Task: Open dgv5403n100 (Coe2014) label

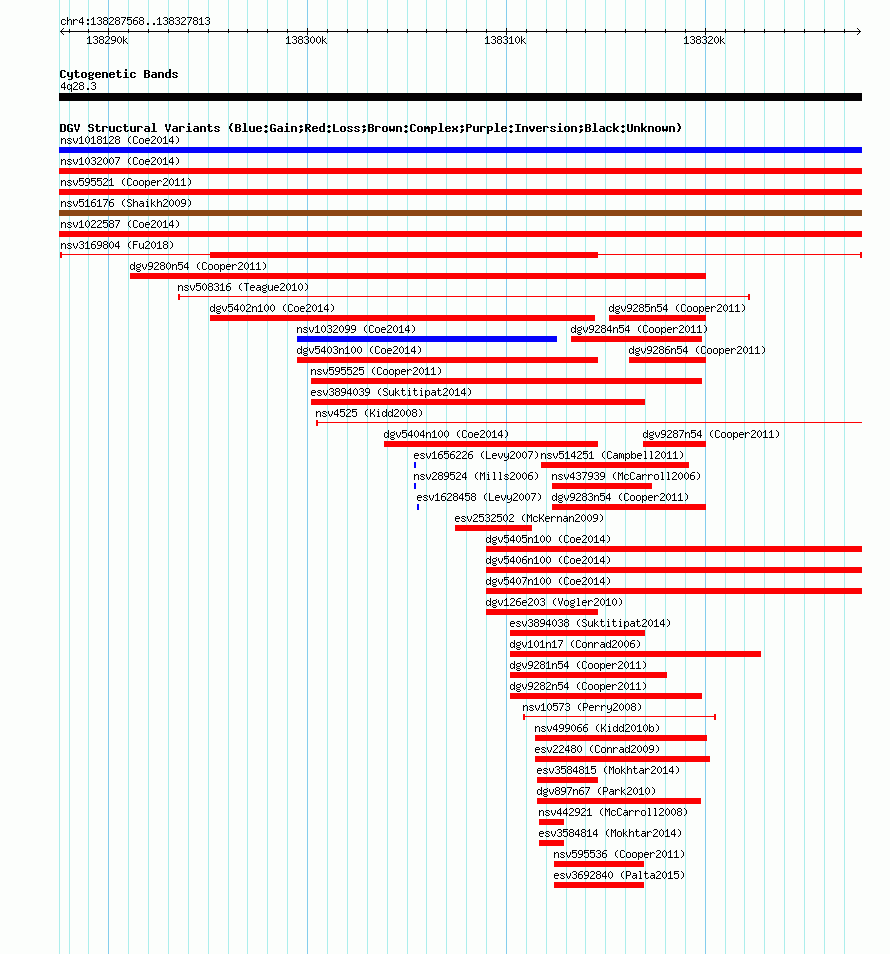Action: [x=360, y=350]
